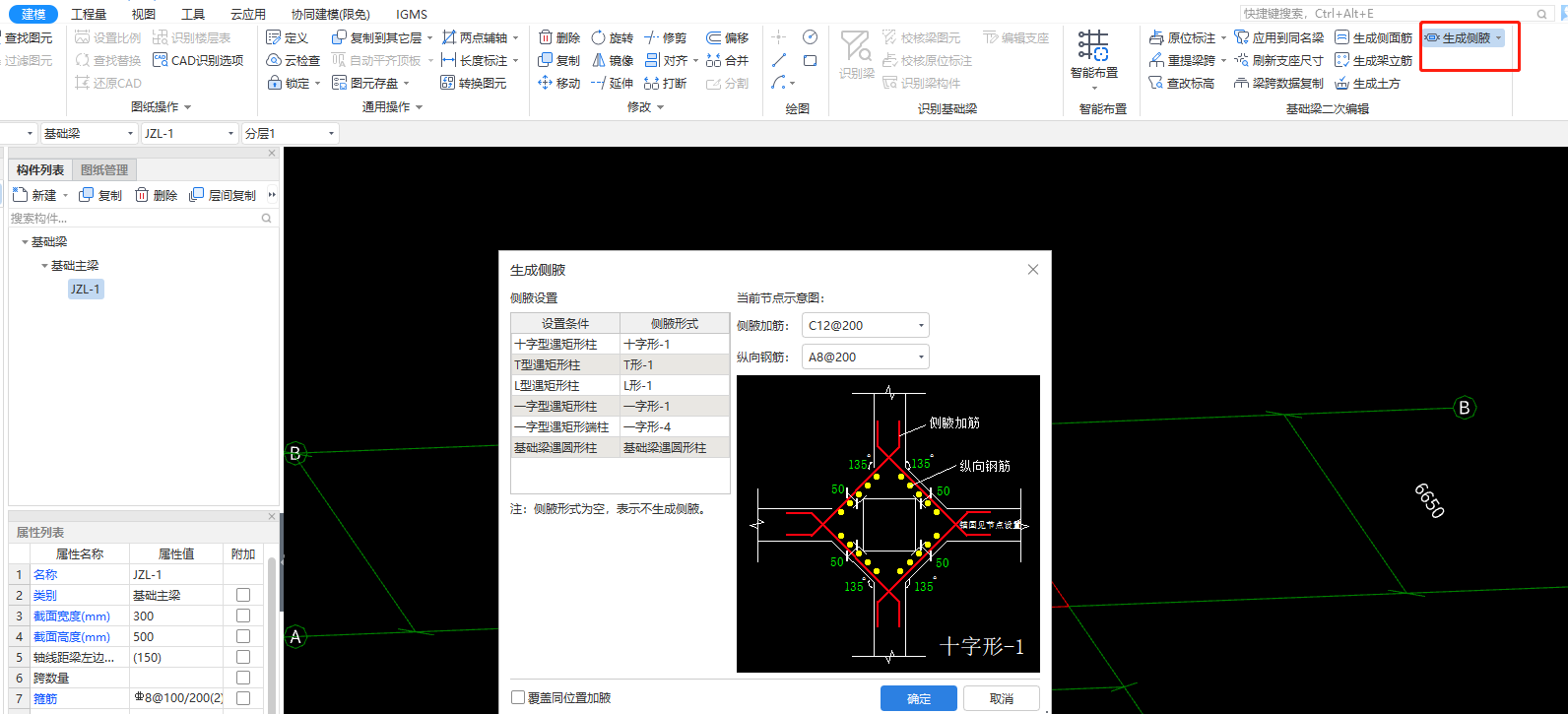Click the 梁跨数据复制 span data copy tool
The height and width of the screenshot is (714, 1568).
tap(1279, 83)
